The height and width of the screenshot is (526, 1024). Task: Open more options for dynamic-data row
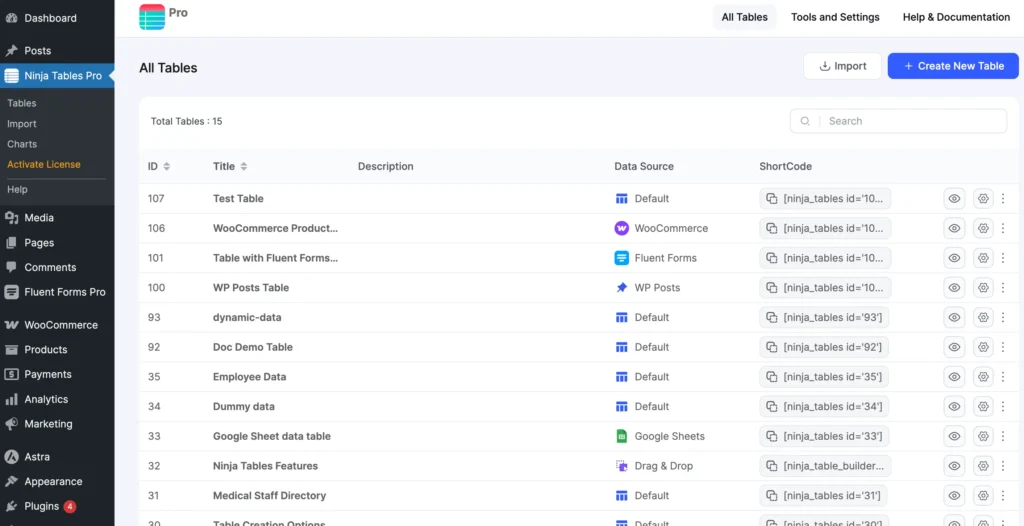coord(1003,318)
